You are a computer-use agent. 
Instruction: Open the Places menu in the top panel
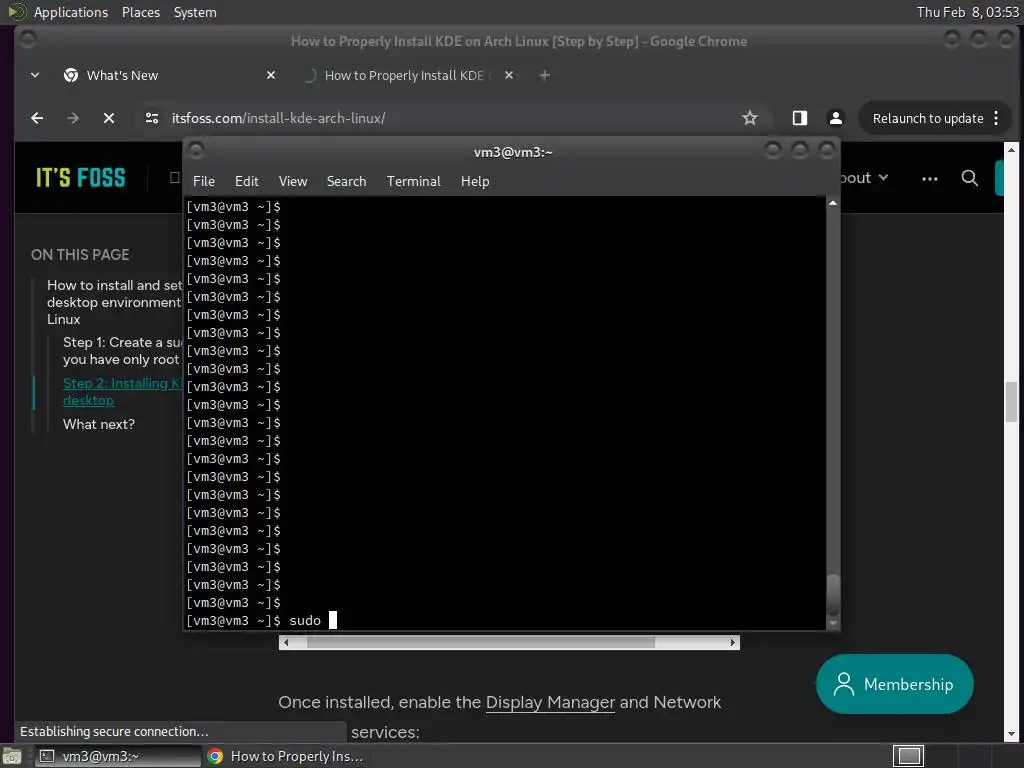(x=140, y=12)
